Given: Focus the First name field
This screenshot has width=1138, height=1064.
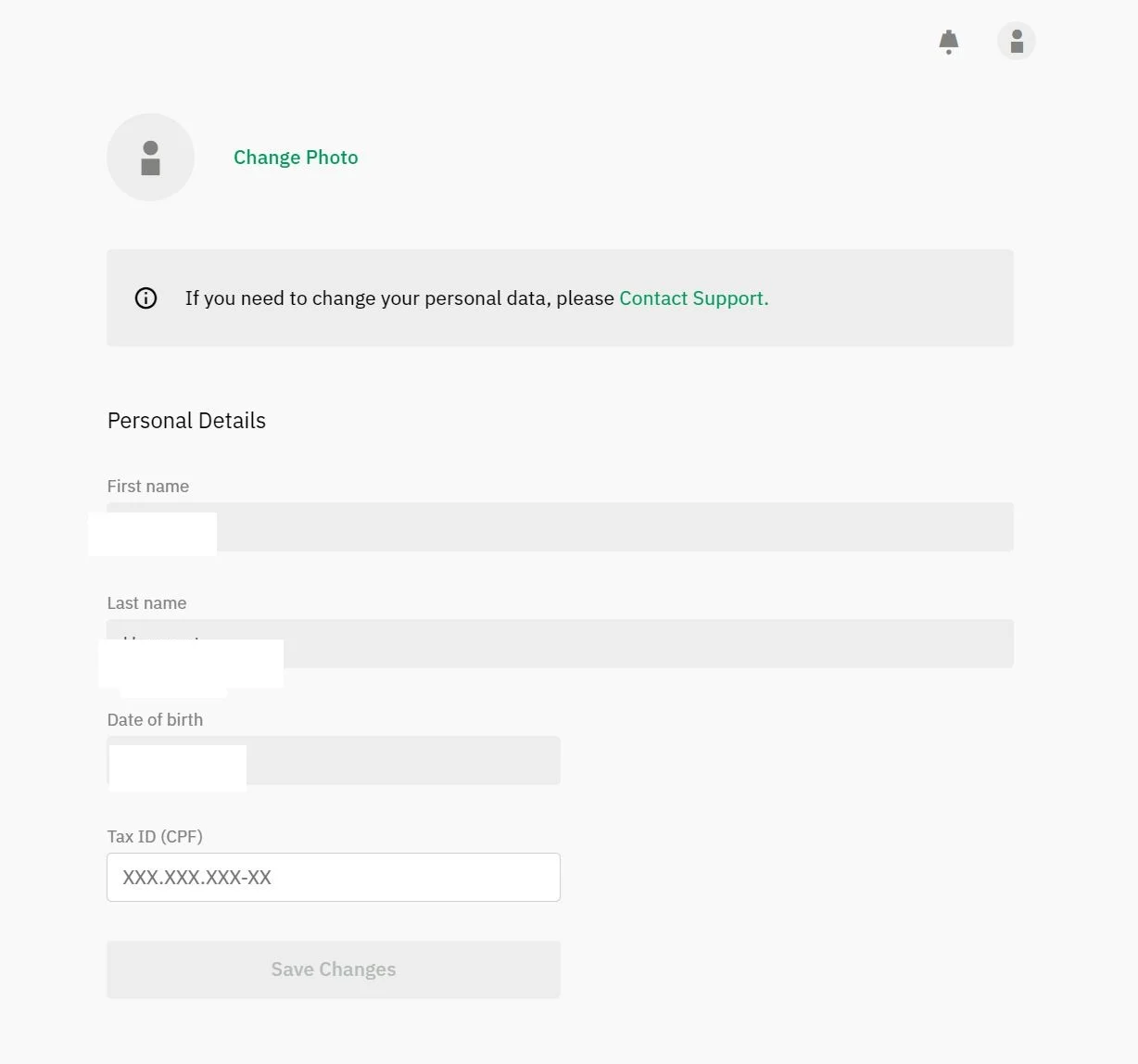Looking at the screenshot, I should pyautogui.click(x=560, y=527).
